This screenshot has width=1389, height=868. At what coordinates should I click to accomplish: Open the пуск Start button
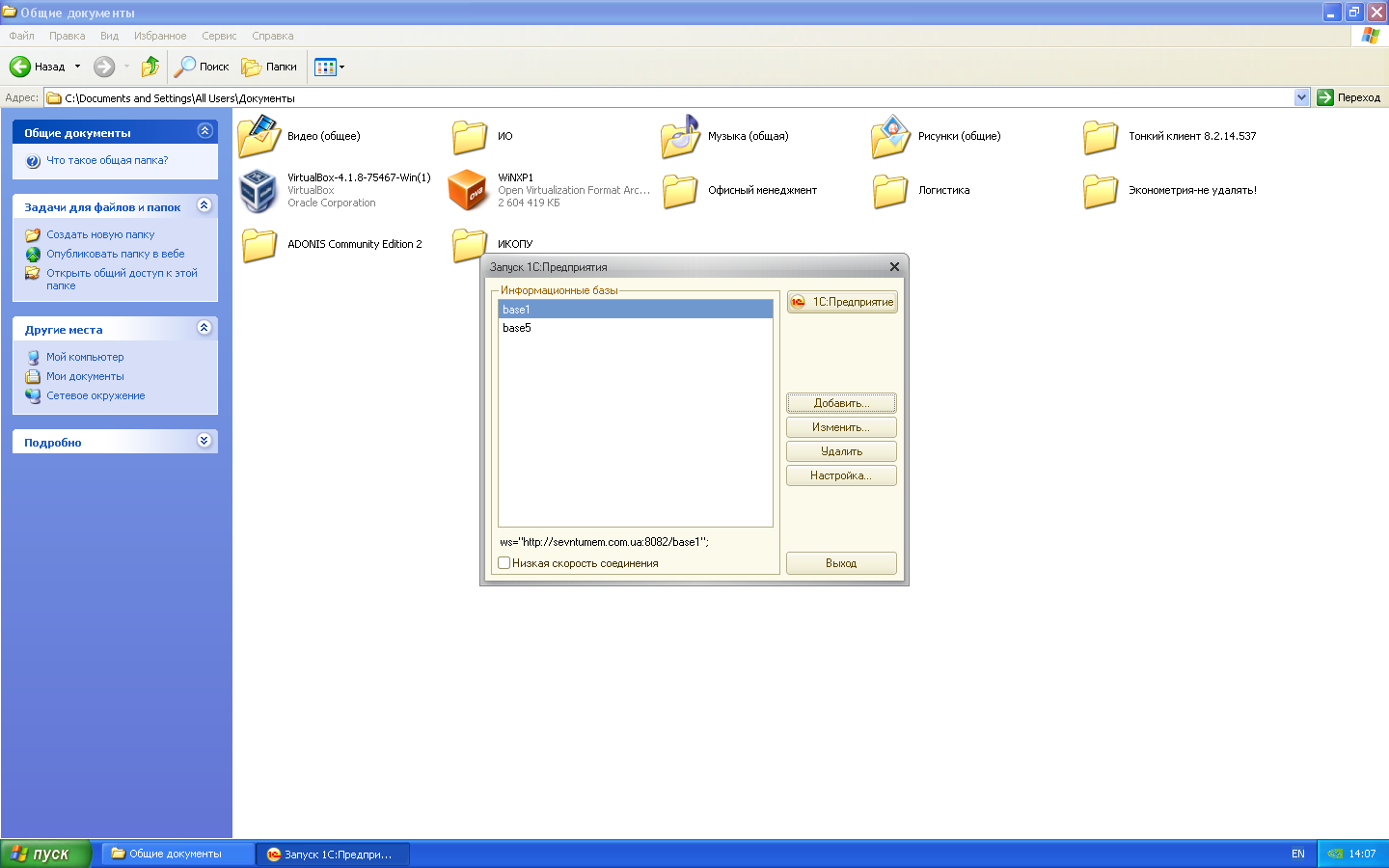[x=45, y=854]
